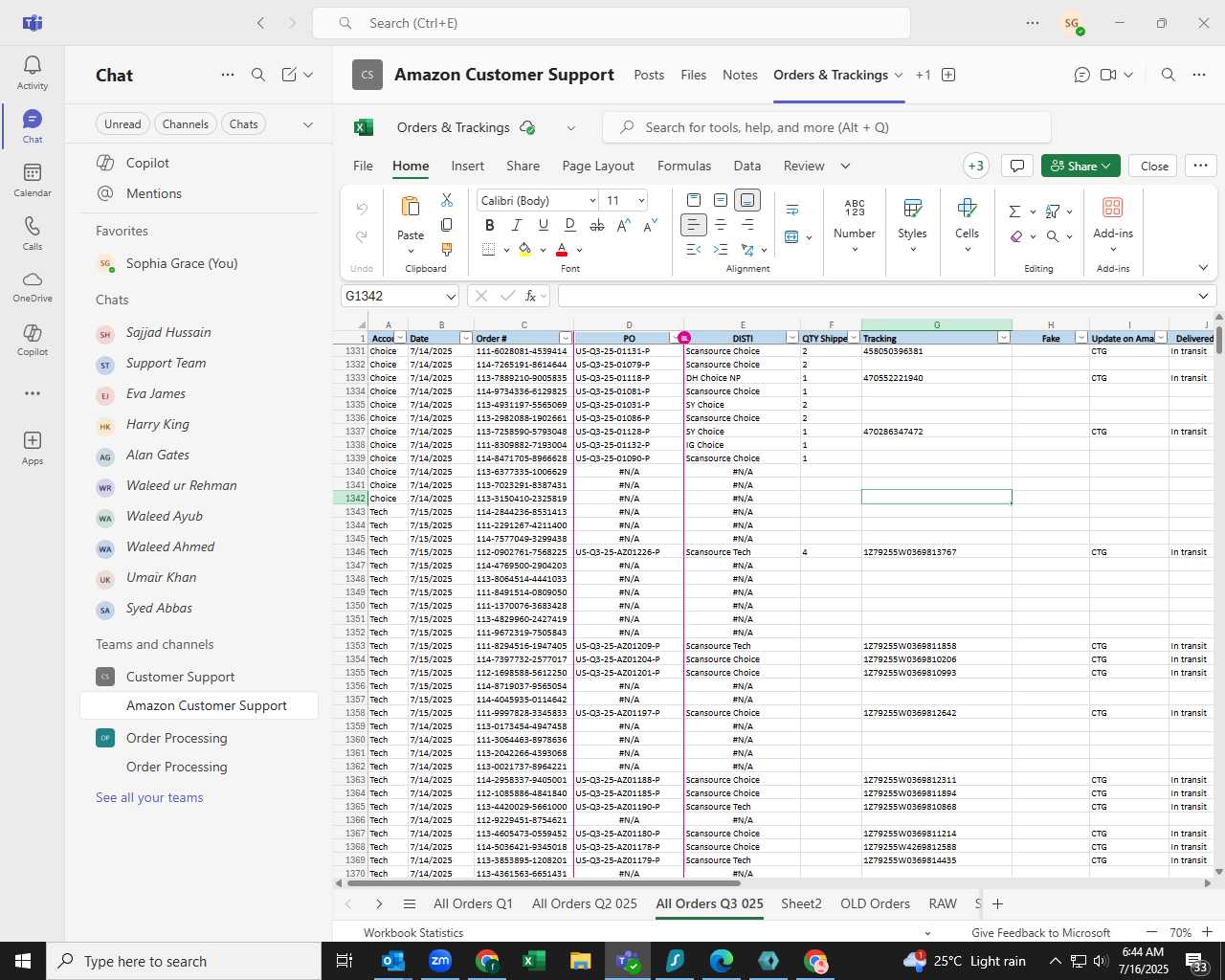The image size is (1225, 980).
Task: Click the Clear eraser icon
Action: 1016,236
